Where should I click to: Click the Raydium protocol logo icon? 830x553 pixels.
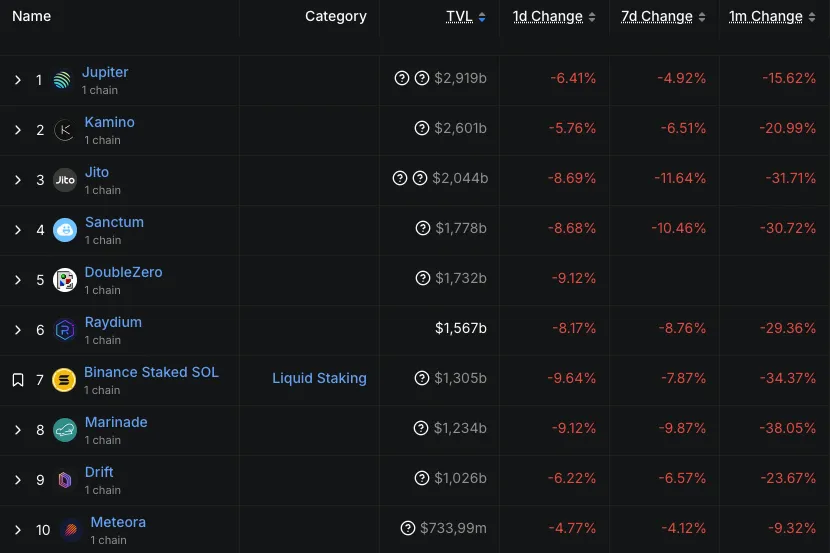click(64, 330)
